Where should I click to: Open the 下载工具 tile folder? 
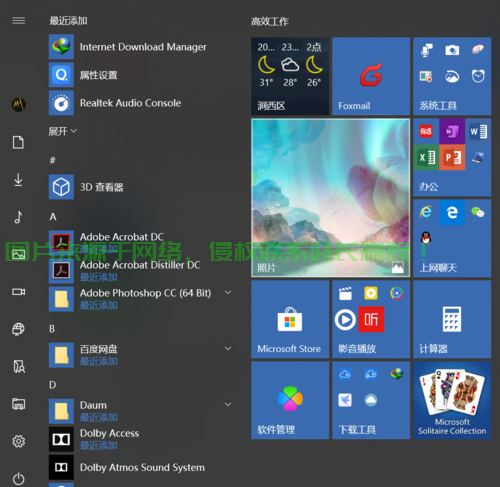coord(371,400)
